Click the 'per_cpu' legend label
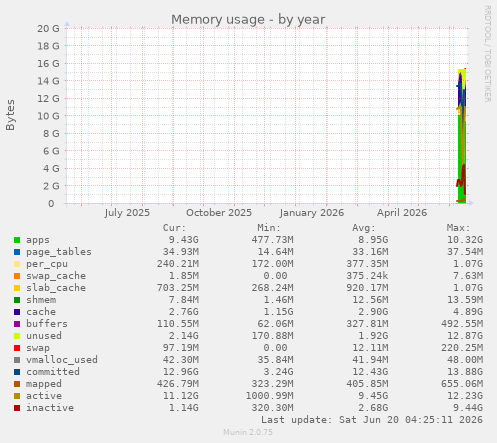This screenshot has width=497, height=443. (47, 264)
